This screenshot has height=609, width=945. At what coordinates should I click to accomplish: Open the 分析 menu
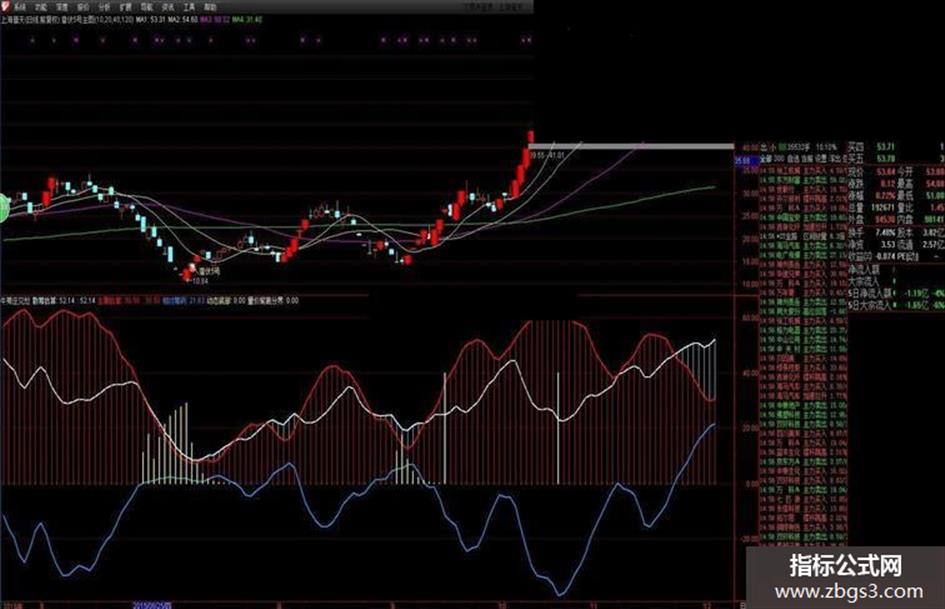[x=104, y=7]
